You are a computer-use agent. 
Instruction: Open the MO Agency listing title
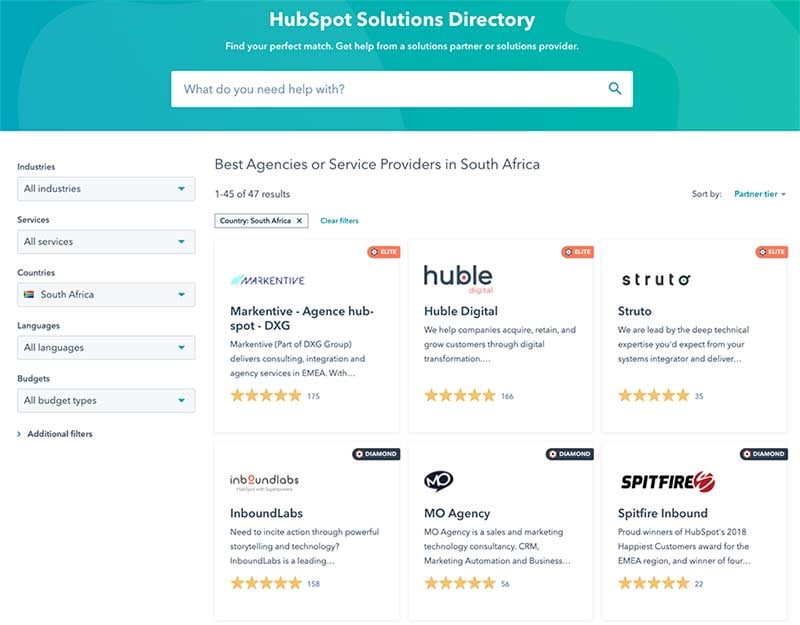pyautogui.click(x=457, y=513)
